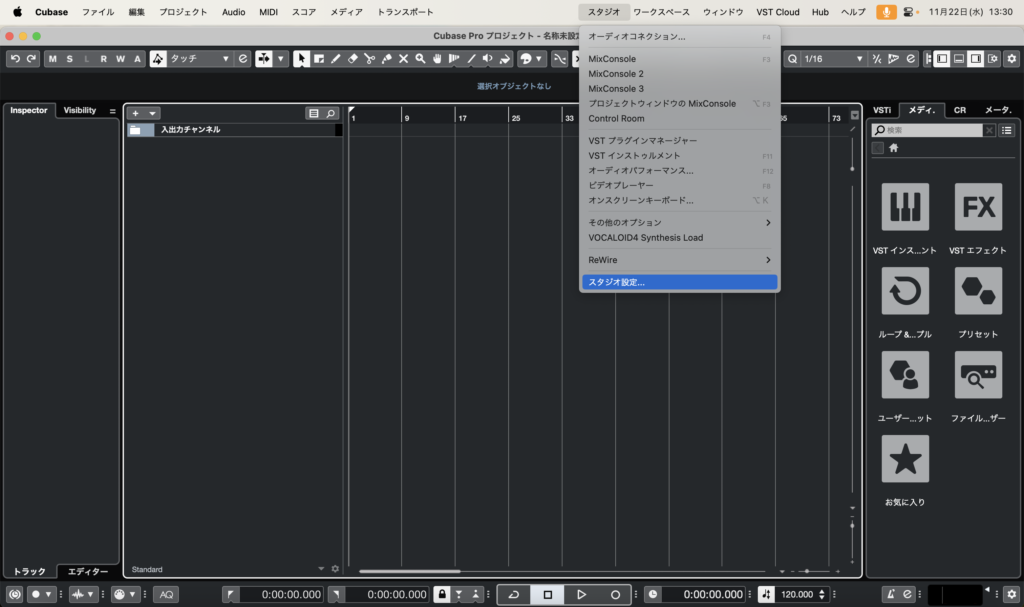Open the タッチ automation mode dropdown

199,59
